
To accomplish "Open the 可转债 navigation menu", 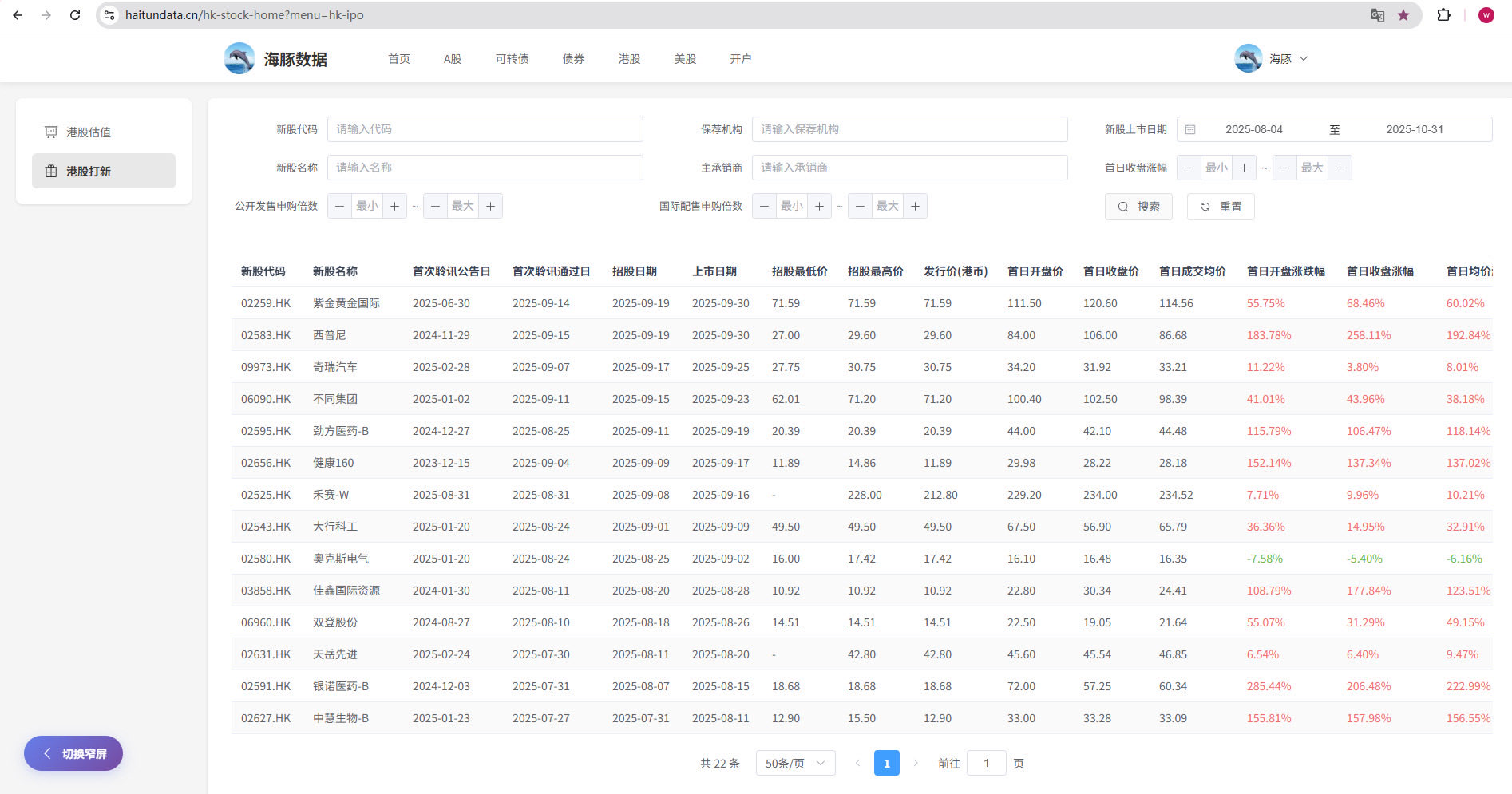I will (512, 59).
